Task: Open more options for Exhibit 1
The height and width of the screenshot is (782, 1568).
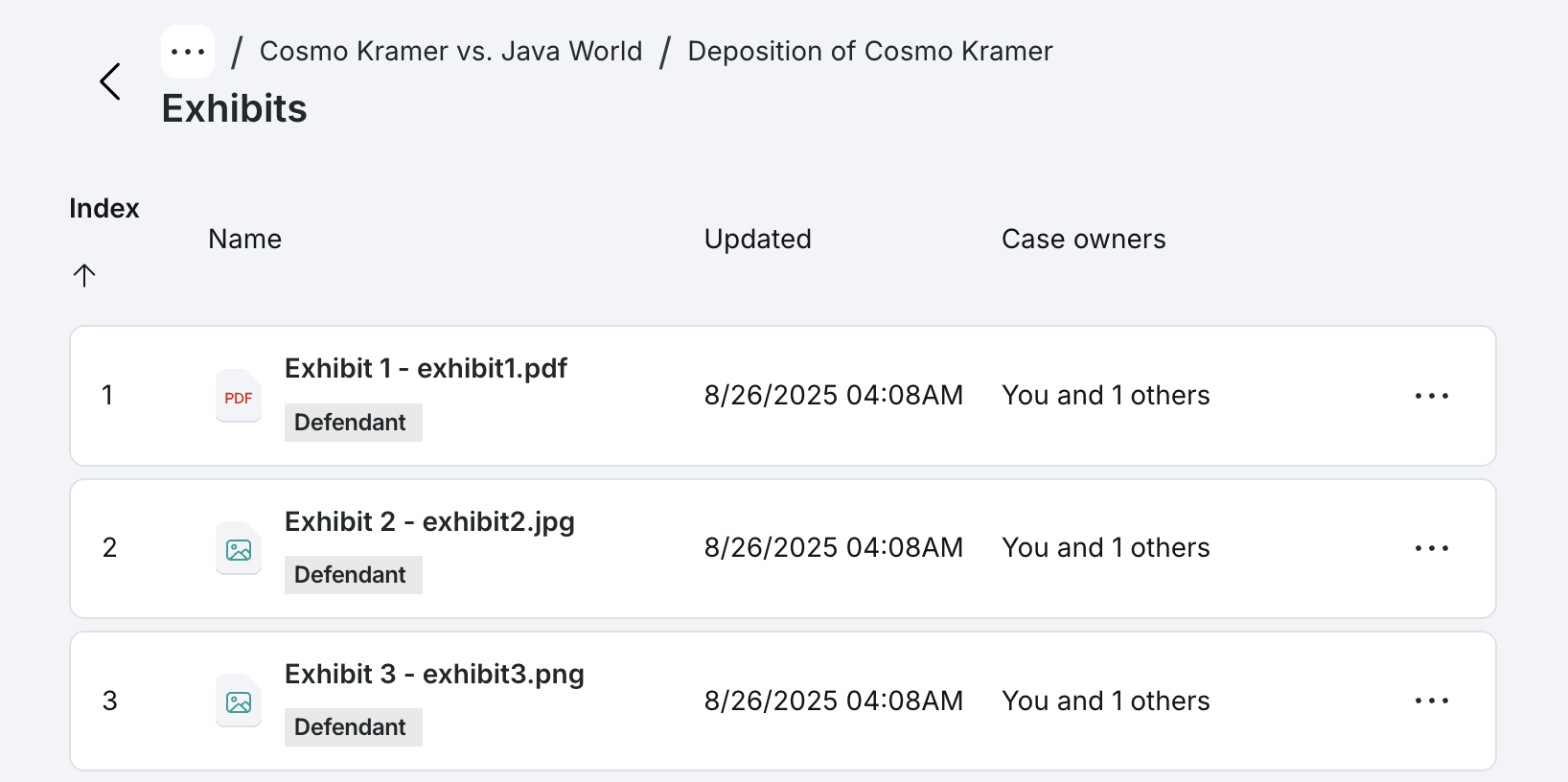Action: click(1432, 396)
